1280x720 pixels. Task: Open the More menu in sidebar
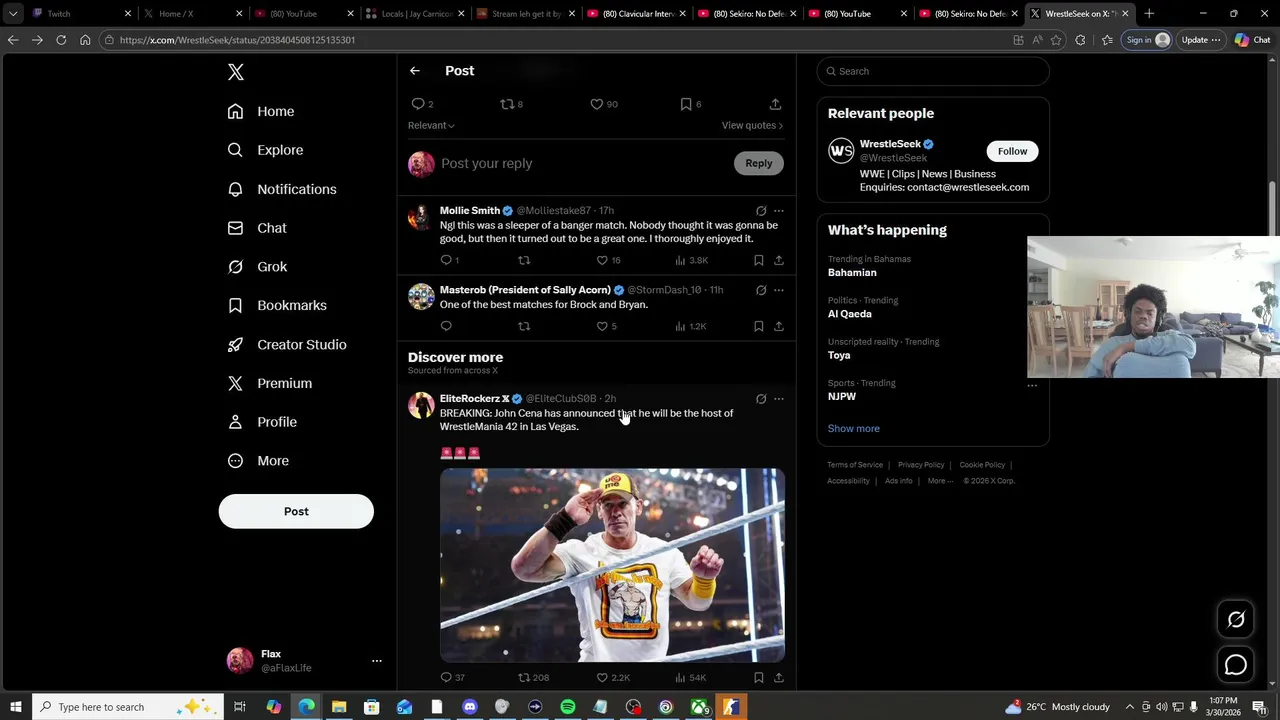258,461
